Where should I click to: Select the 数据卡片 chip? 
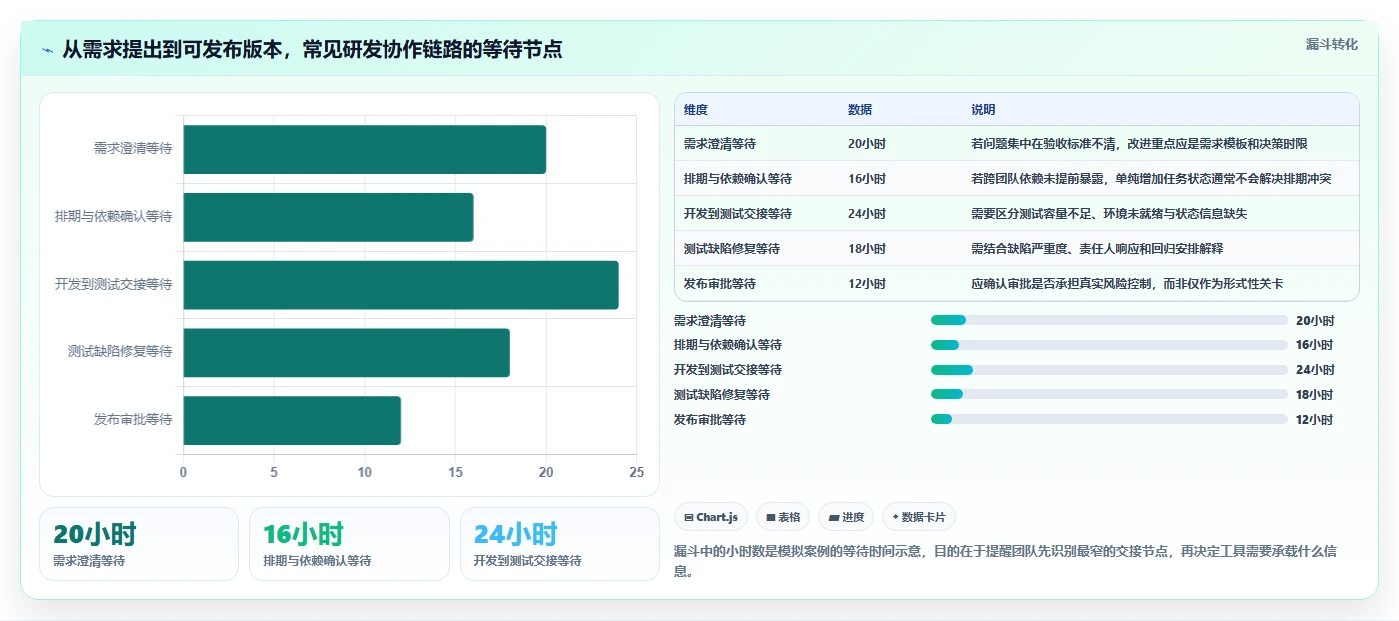tap(918, 517)
